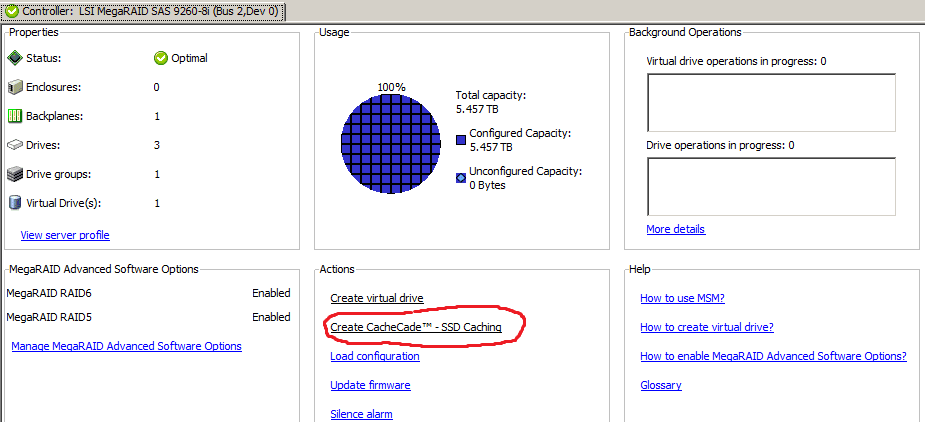Image resolution: width=925 pixels, height=422 pixels.
Task: Click the Backplanes icon
Action: [x=15, y=116]
